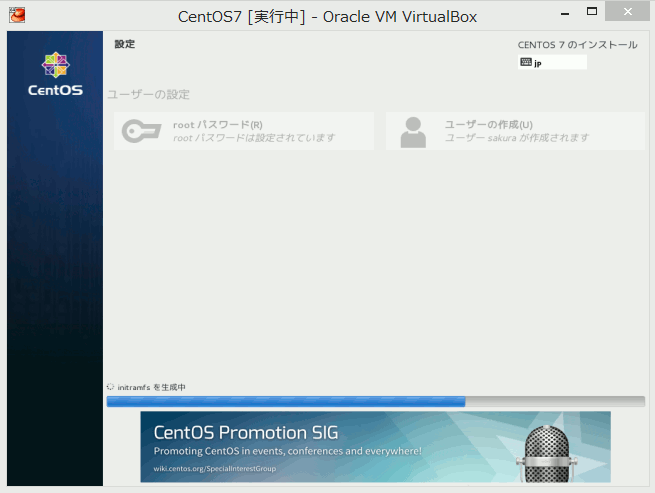Viewport: 655px width, 493px height.
Task: Click the initramfs を生成中 status text
Action: pyautogui.click(x=152, y=387)
